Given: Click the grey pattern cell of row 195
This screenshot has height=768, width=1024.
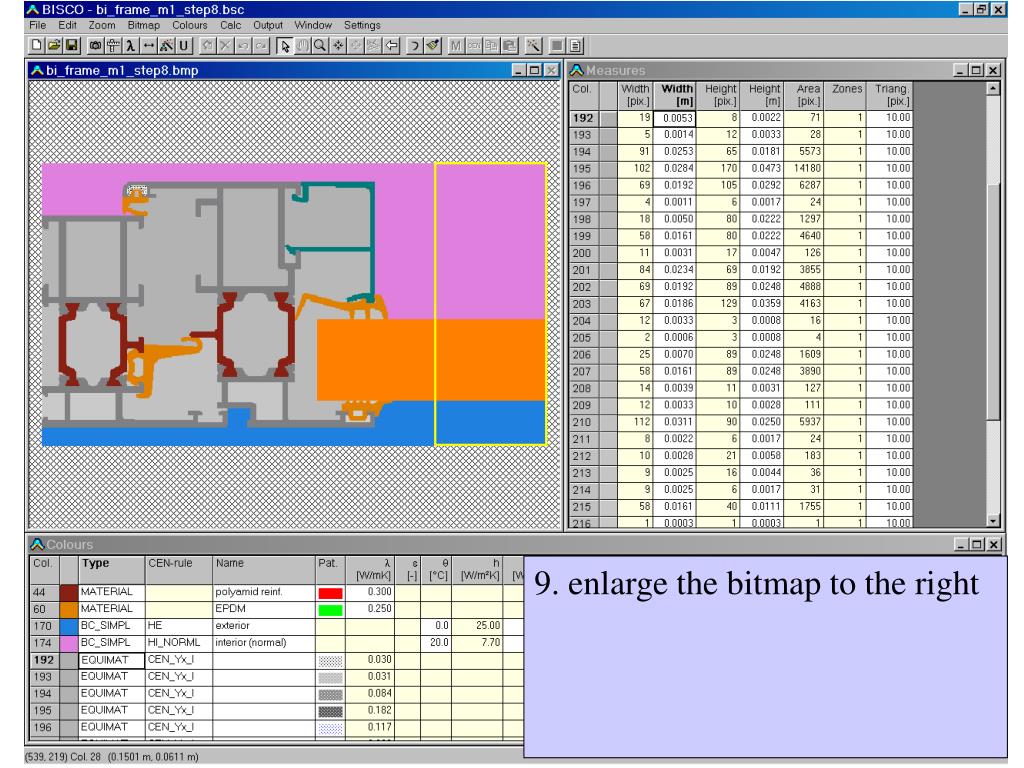Looking at the screenshot, I should click(x=330, y=711).
